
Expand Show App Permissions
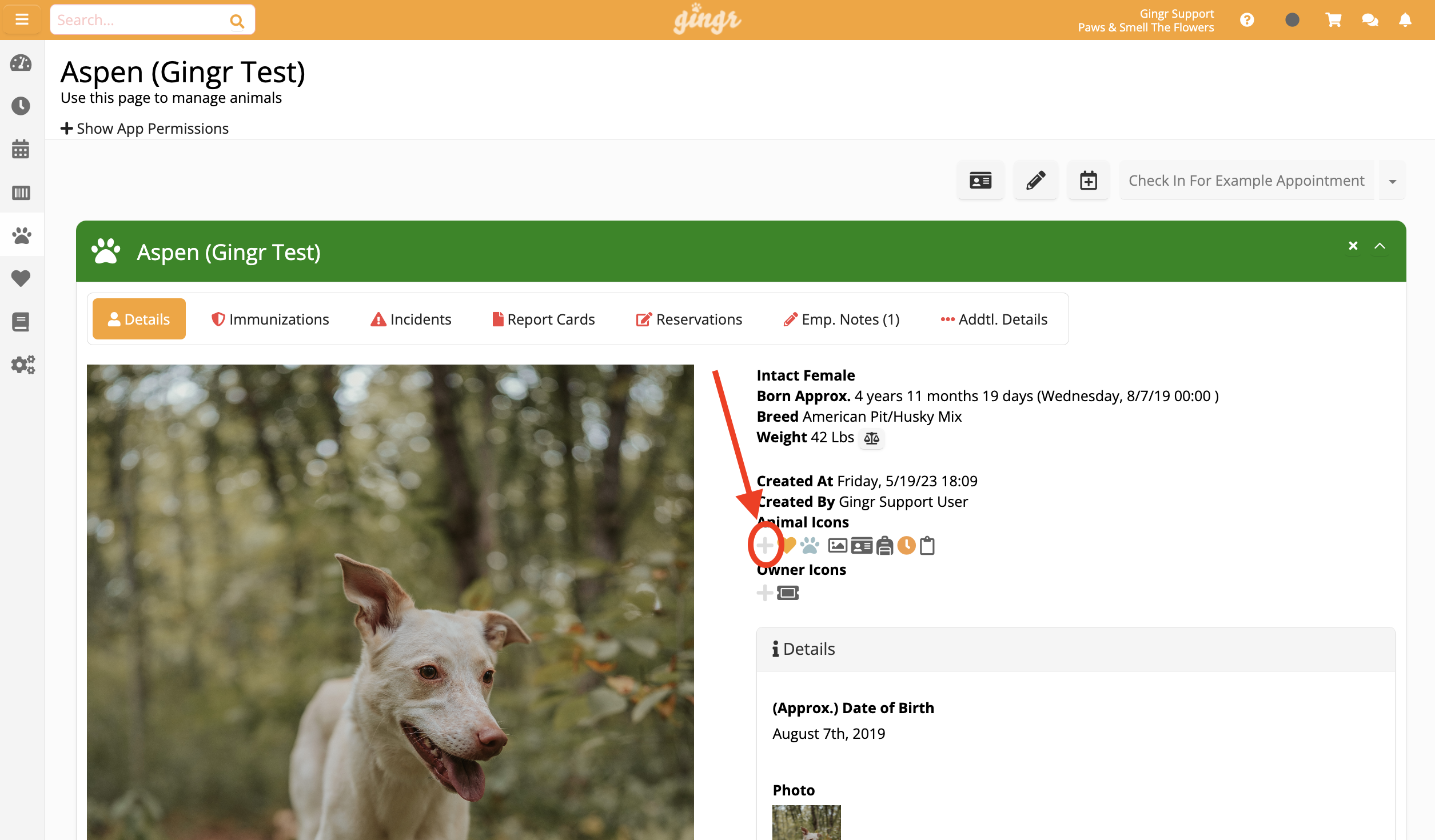tap(145, 129)
